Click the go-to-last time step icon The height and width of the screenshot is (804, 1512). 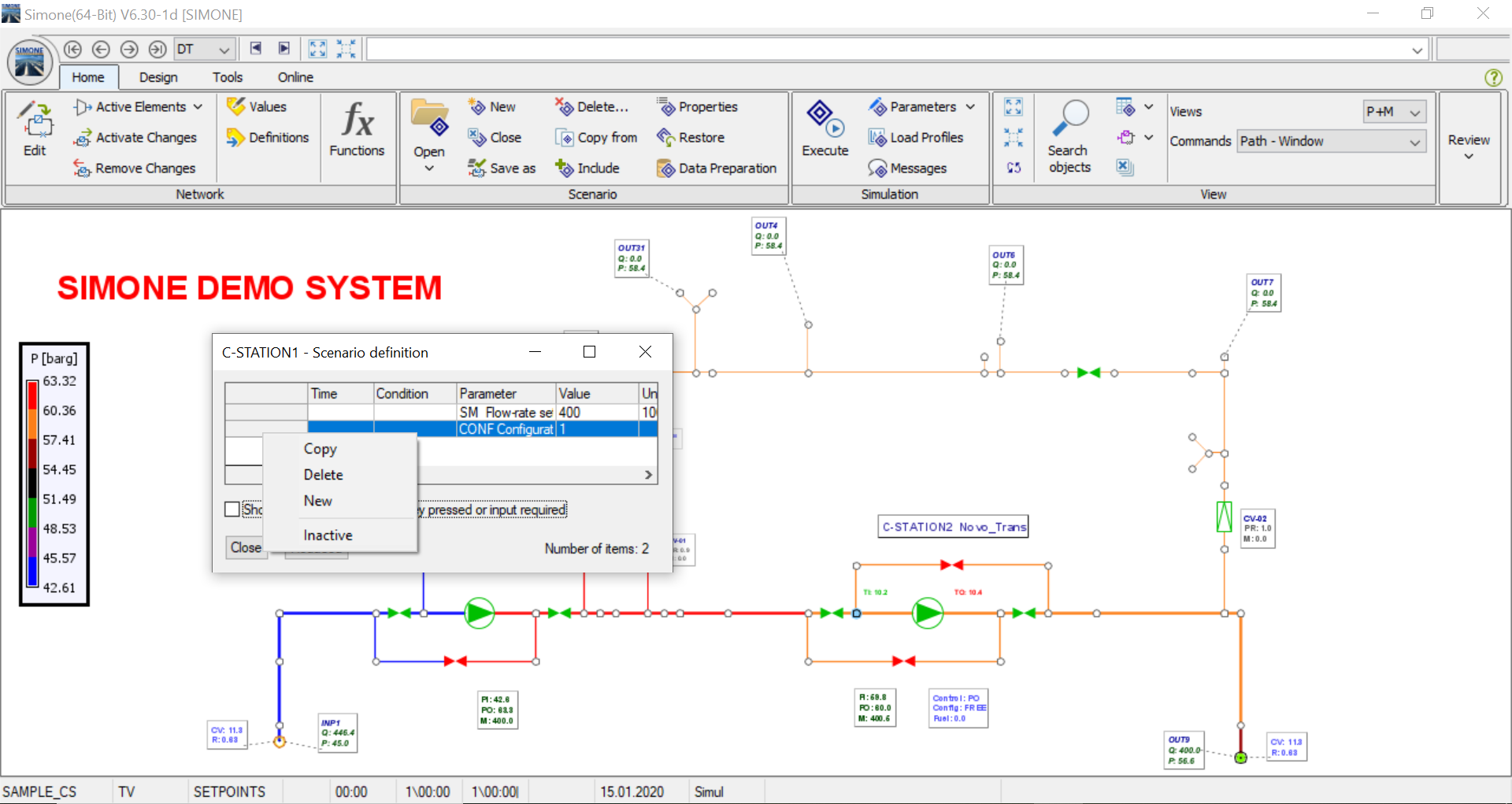tap(157, 50)
